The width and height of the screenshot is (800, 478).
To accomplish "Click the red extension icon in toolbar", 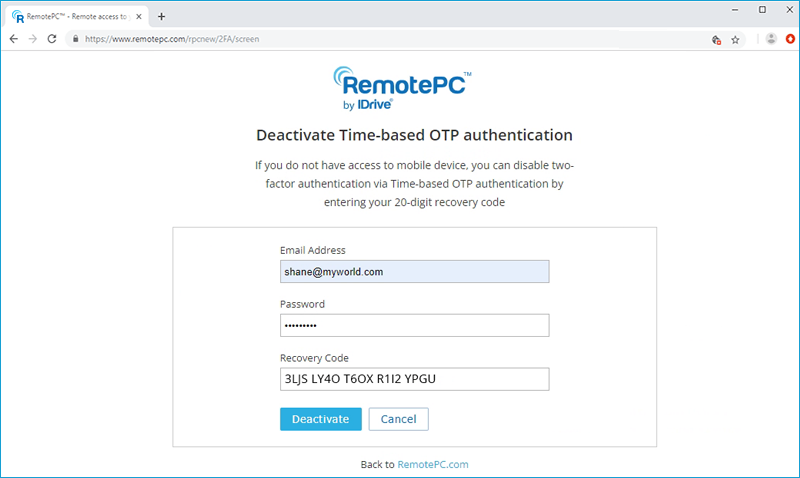I will pyautogui.click(x=790, y=39).
